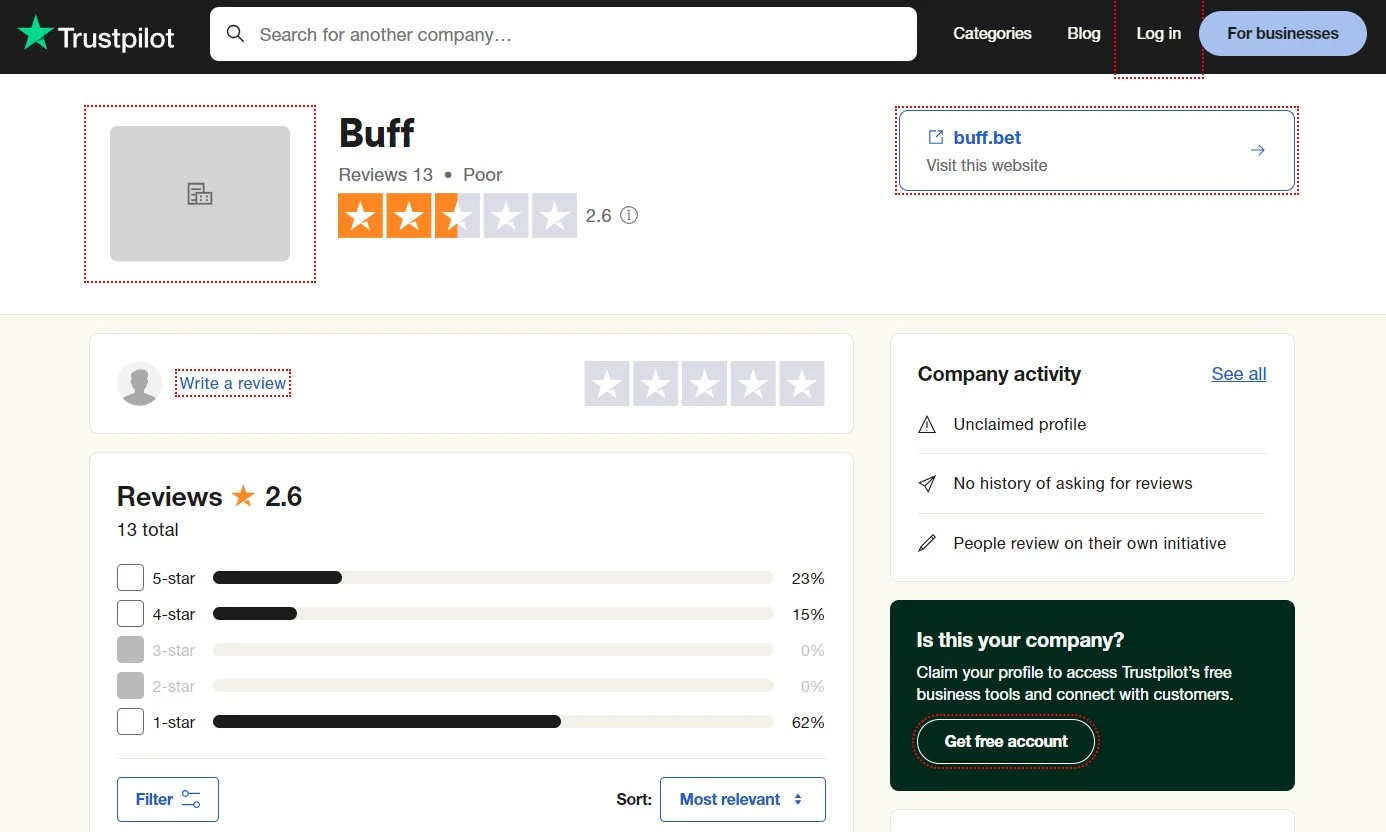Click the megaphone icon near No history of asking
The height and width of the screenshot is (832, 1386).
click(x=926, y=483)
